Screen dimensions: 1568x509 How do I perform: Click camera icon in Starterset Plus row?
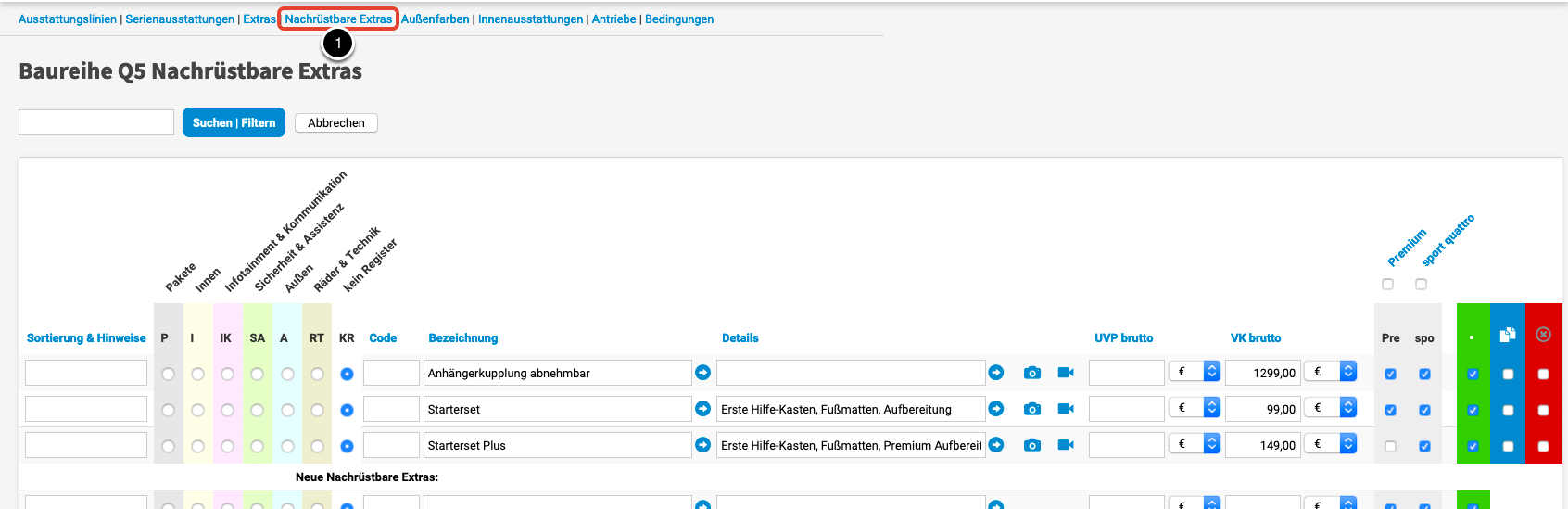pyautogui.click(x=1031, y=445)
